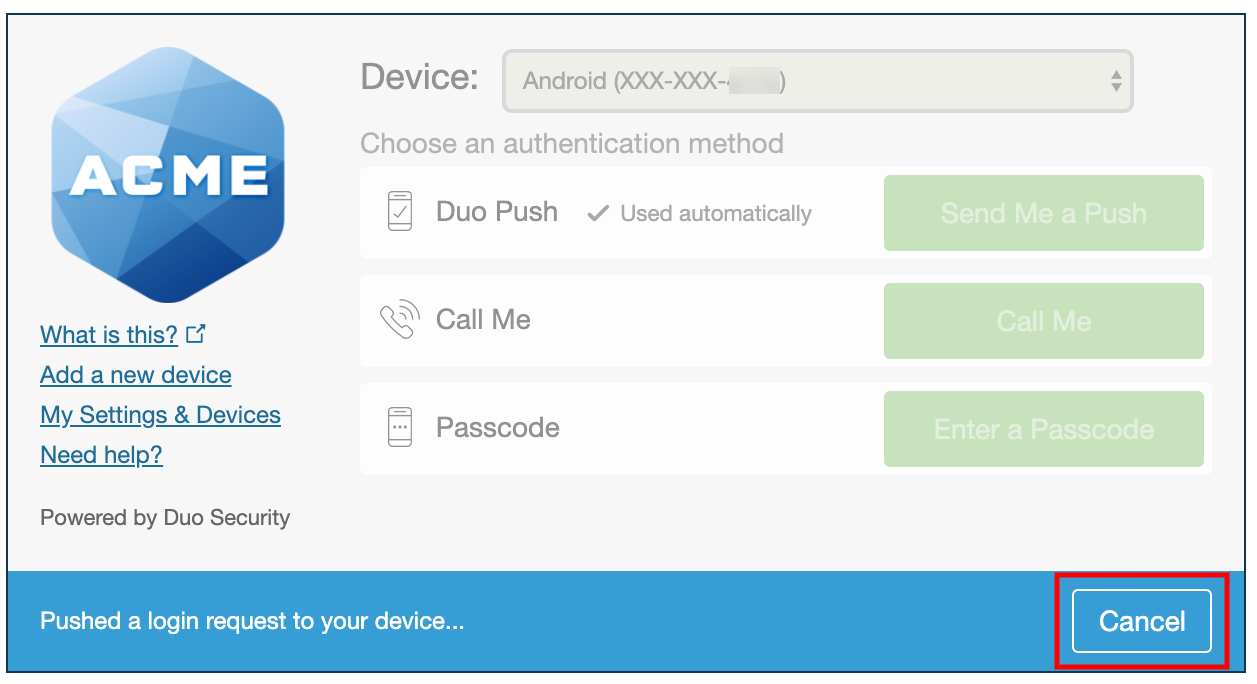This screenshot has width=1257, height=684.
Task: Click the blue push notification status bar
Action: tap(400, 621)
